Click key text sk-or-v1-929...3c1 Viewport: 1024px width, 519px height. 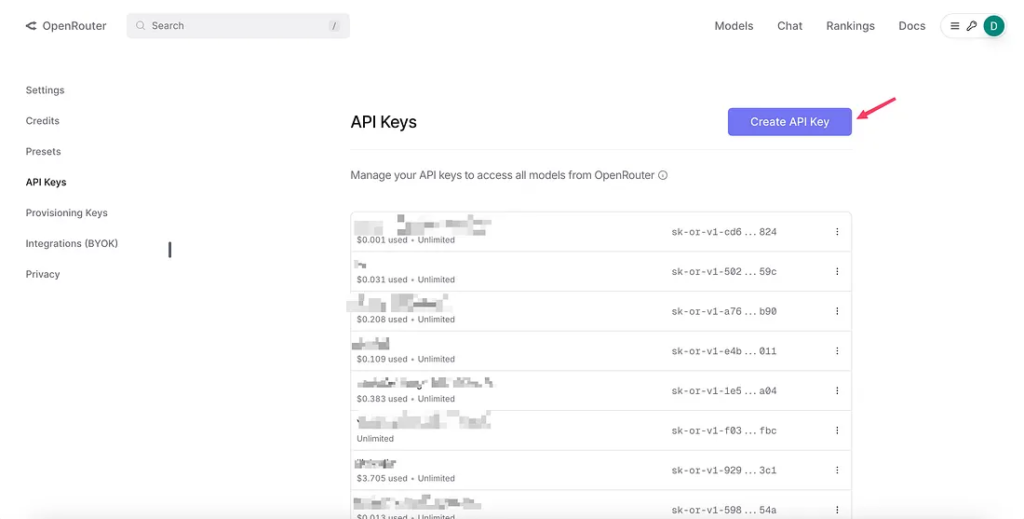[x=724, y=471]
